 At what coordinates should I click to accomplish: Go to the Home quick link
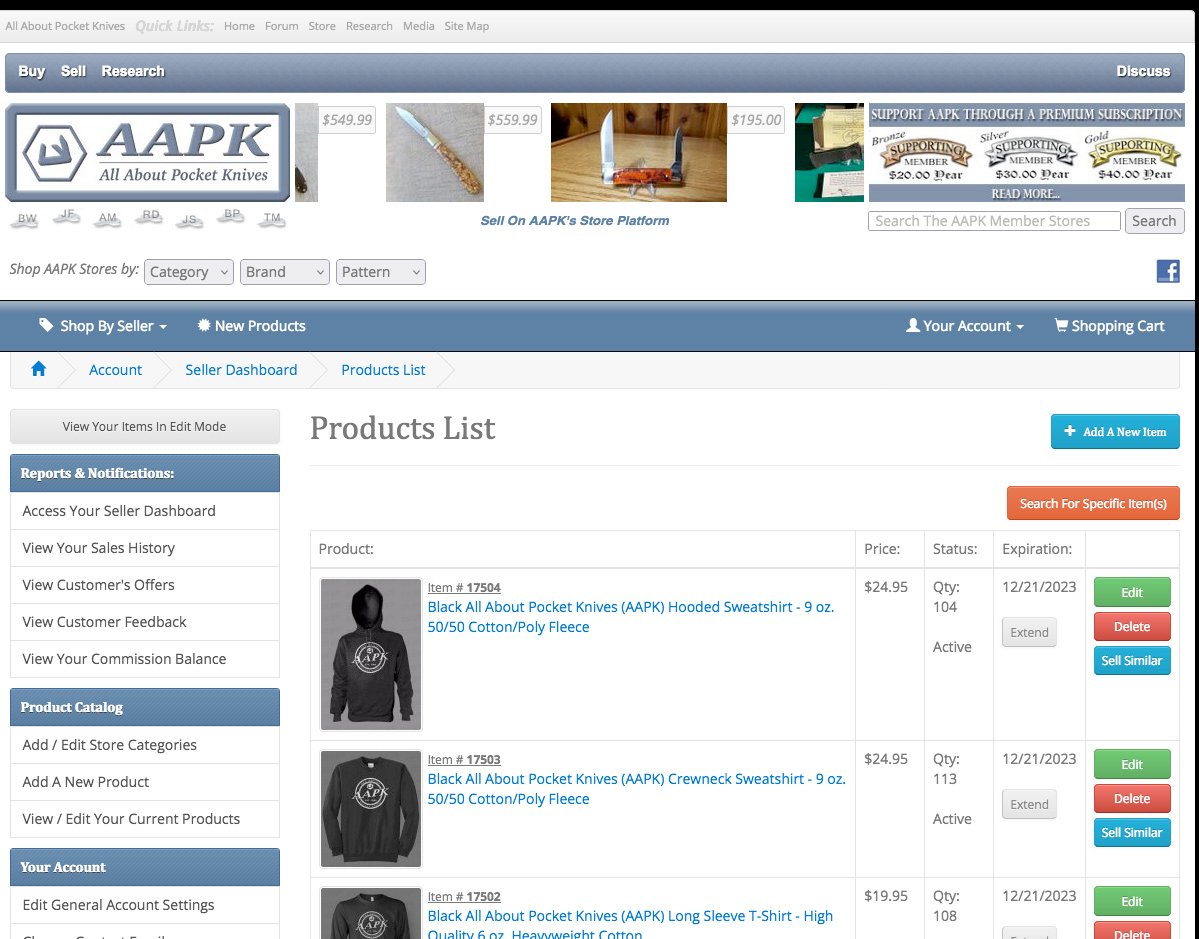point(239,26)
